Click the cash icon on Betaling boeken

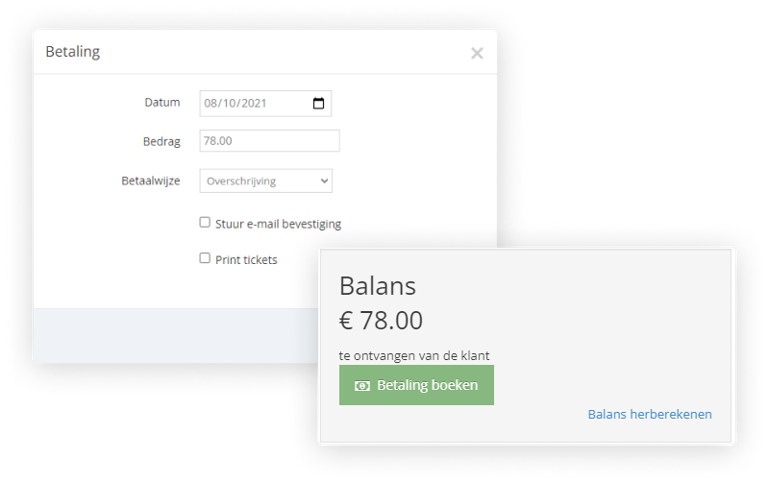[362, 385]
